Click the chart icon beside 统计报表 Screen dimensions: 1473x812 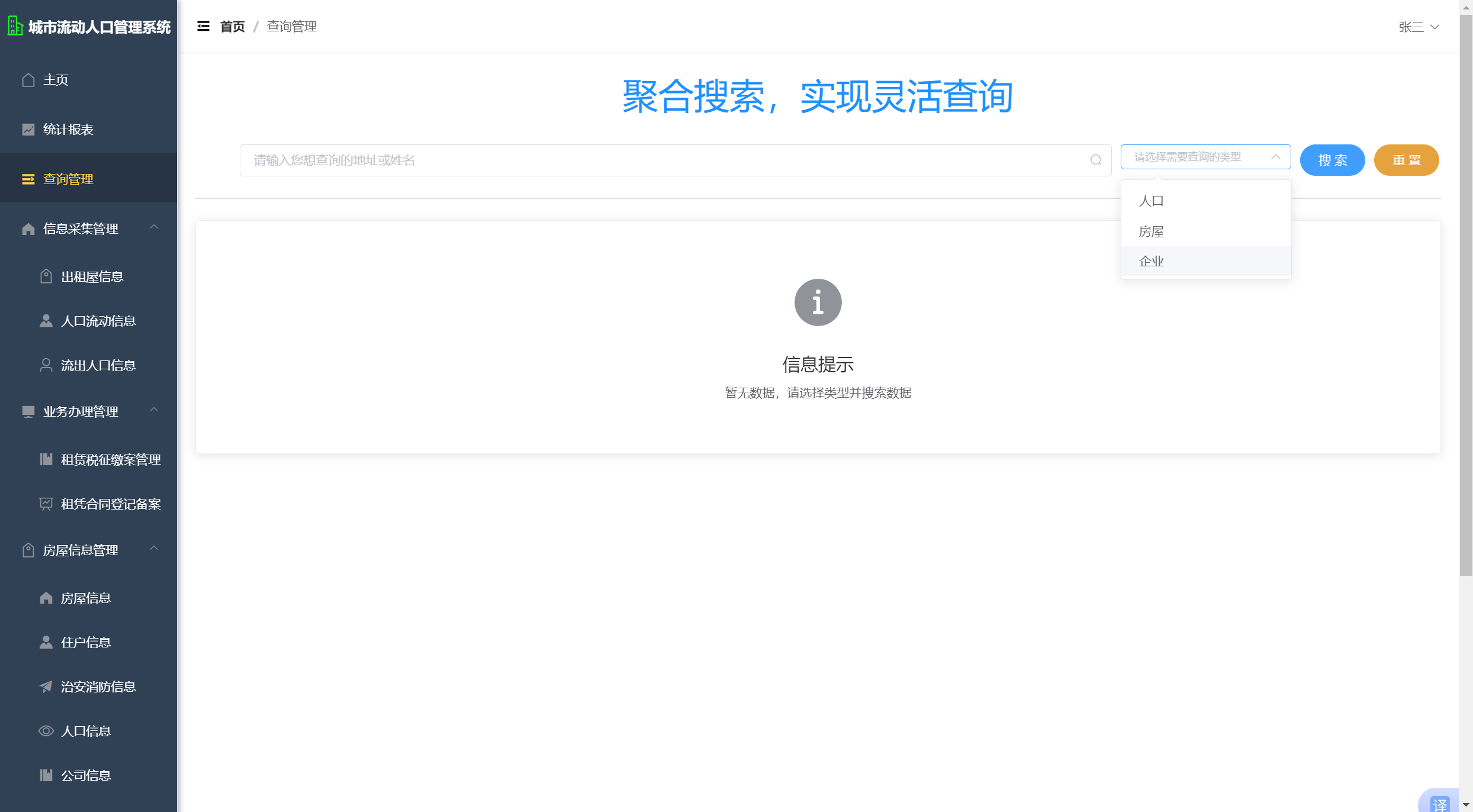[x=28, y=130]
